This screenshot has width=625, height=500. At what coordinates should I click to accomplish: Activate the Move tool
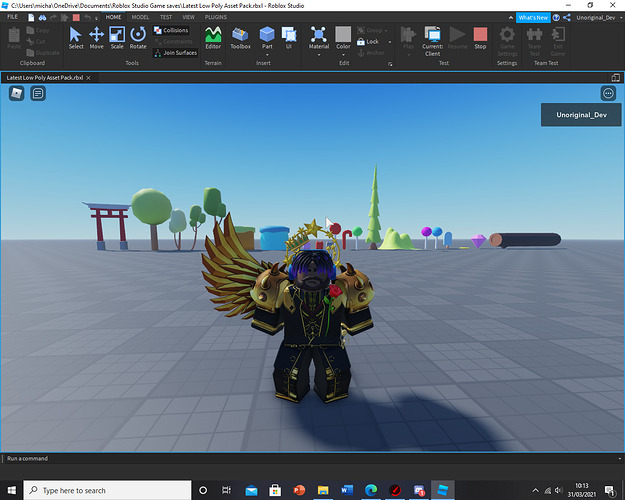click(96, 38)
